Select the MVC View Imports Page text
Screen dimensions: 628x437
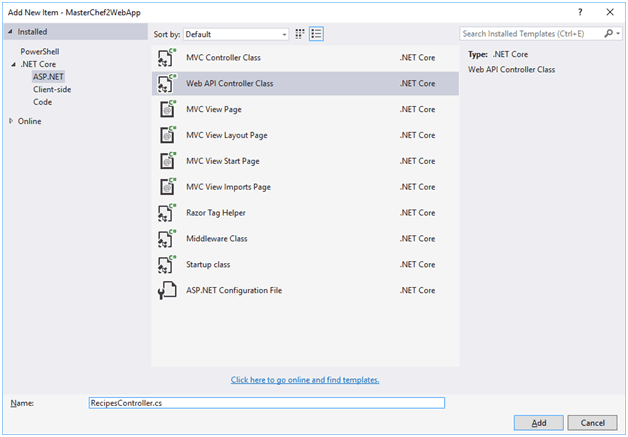tap(228, 187)
